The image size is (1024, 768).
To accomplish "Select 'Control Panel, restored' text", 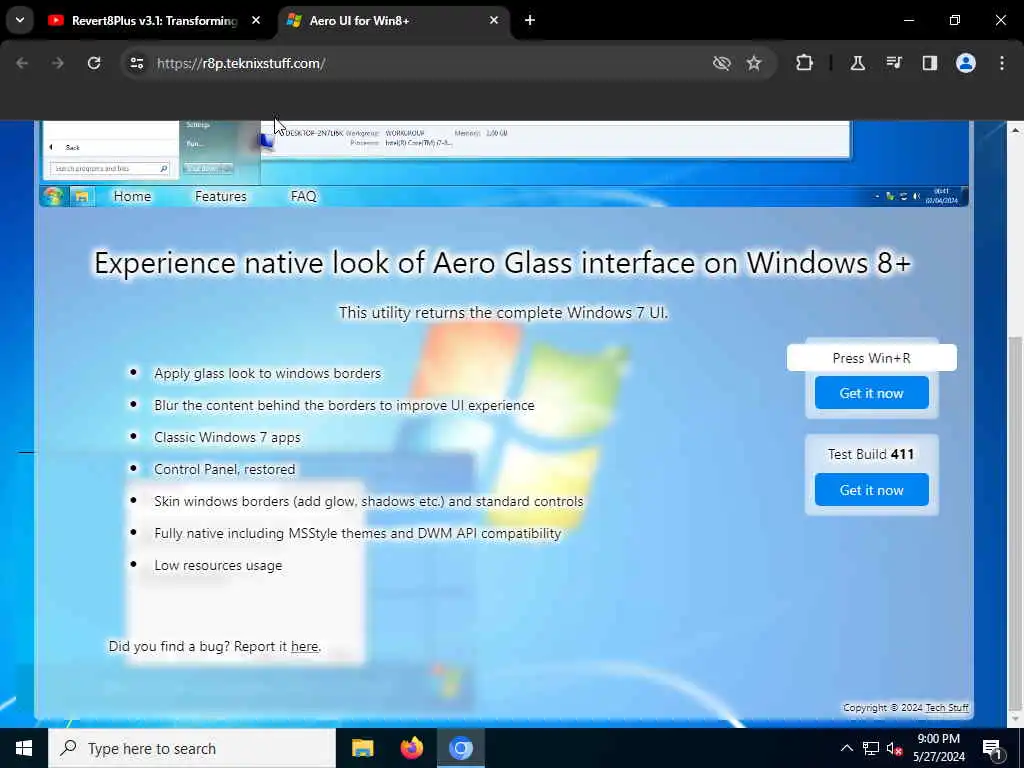I will point(225,470).
